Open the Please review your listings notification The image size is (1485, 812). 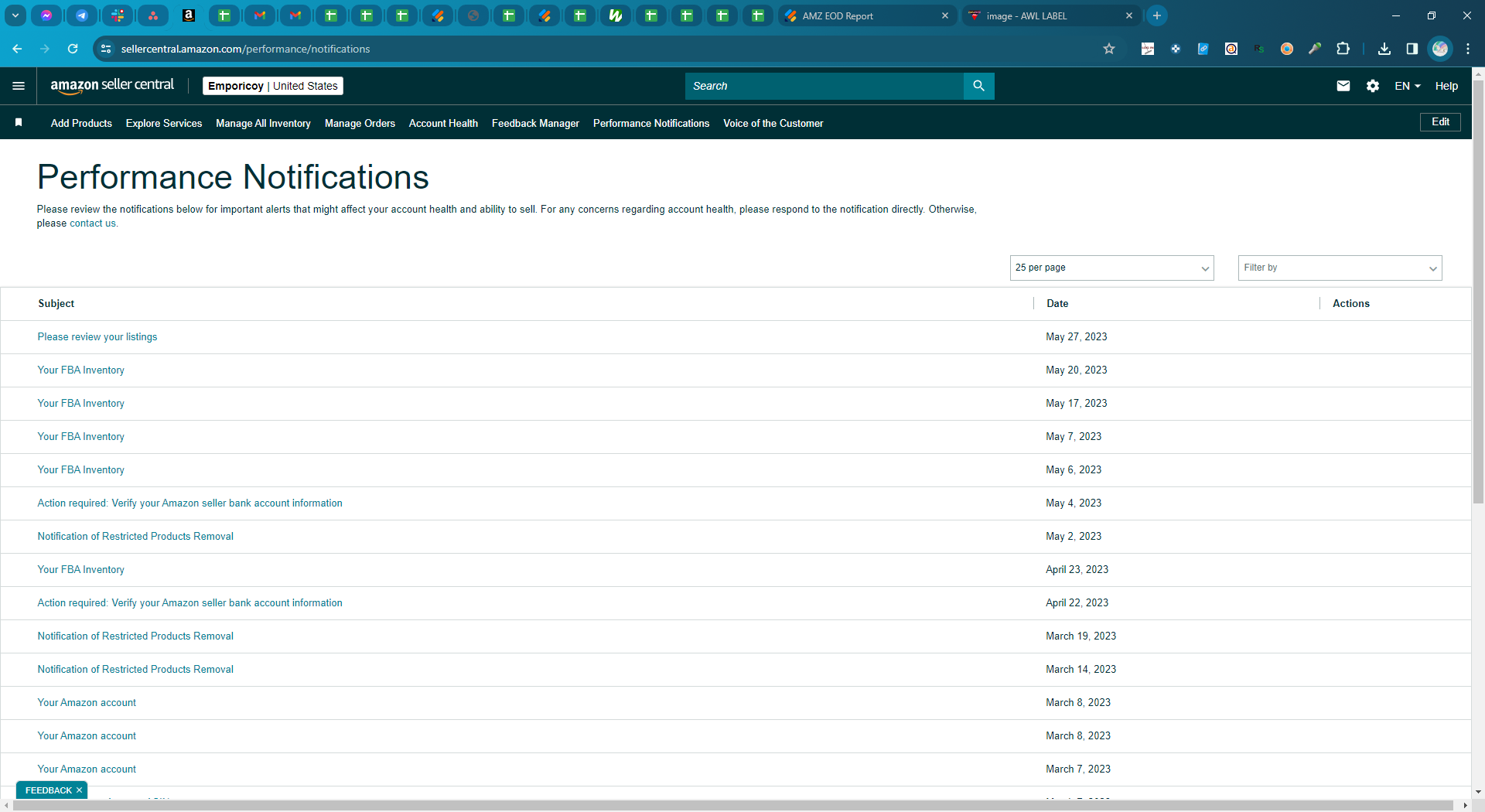[x=97, y=337]
